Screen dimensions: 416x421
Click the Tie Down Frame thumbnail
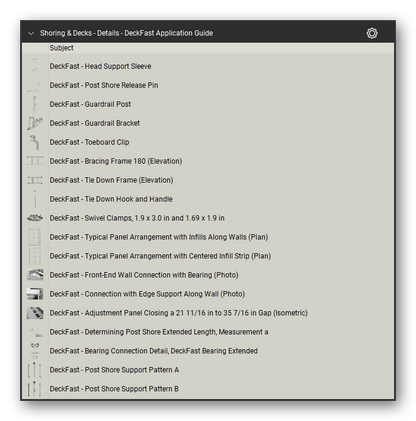pos(35,180)
